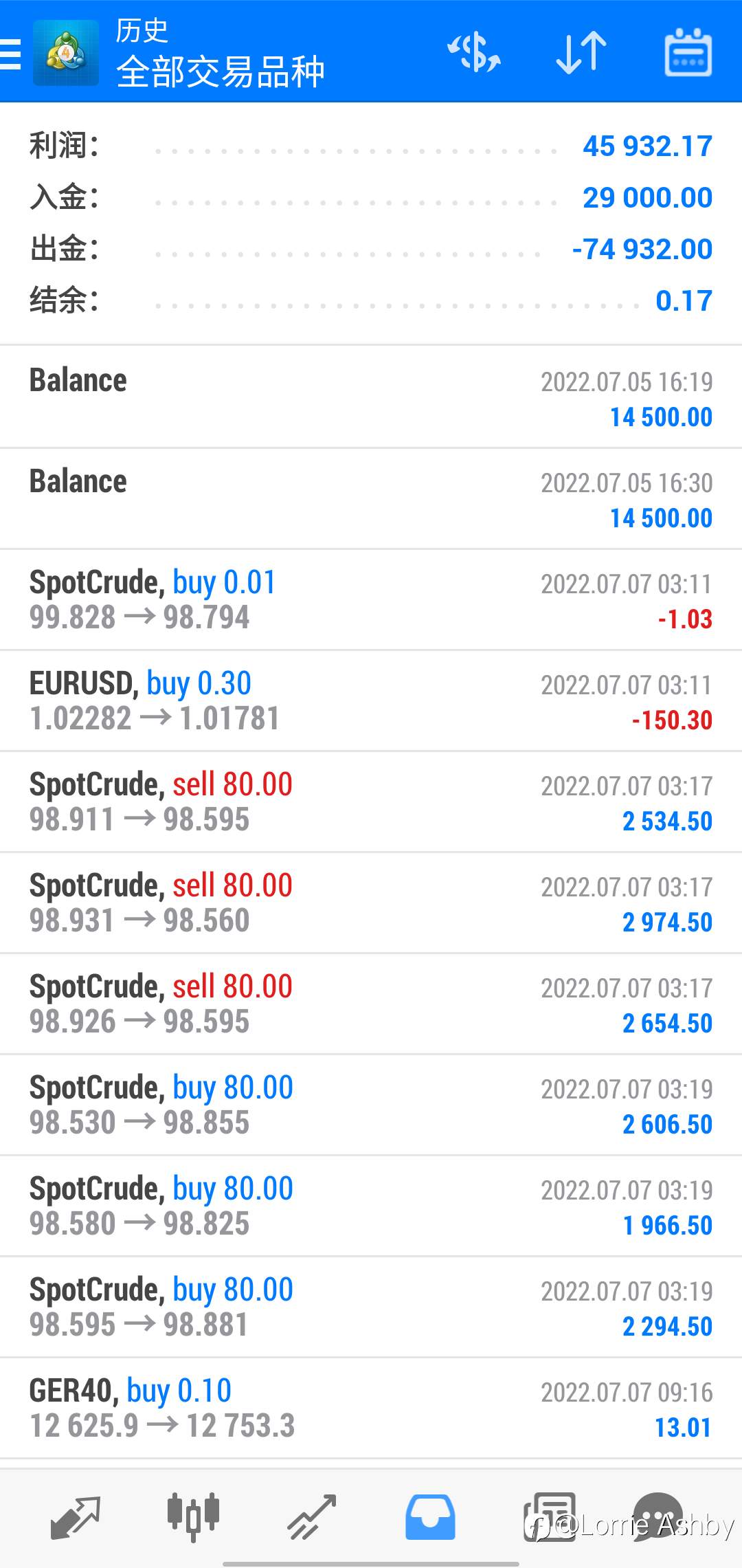This screenshot has height=1568, width=742.
Task: Open the calendar date range picker
Action: click(x=688, y=52)
